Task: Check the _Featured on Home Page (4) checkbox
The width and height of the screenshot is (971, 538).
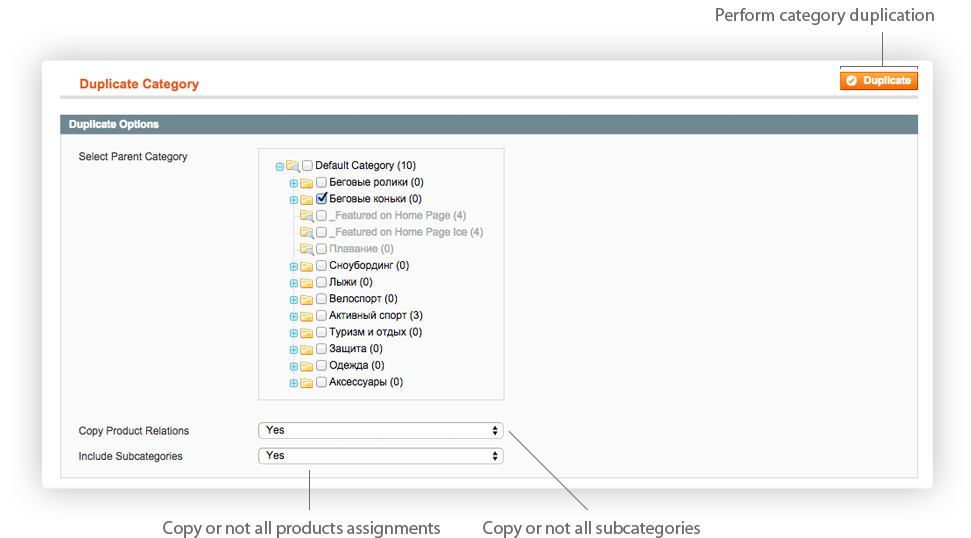Action: tap(321, 215)
